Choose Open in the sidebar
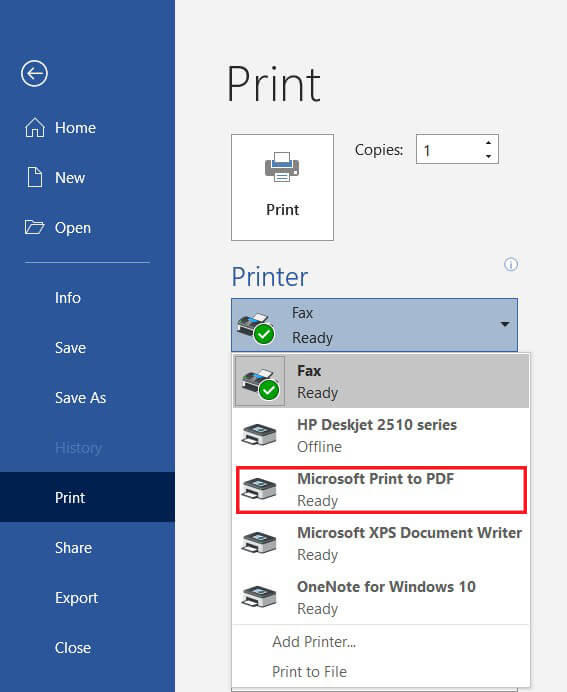 87,227
